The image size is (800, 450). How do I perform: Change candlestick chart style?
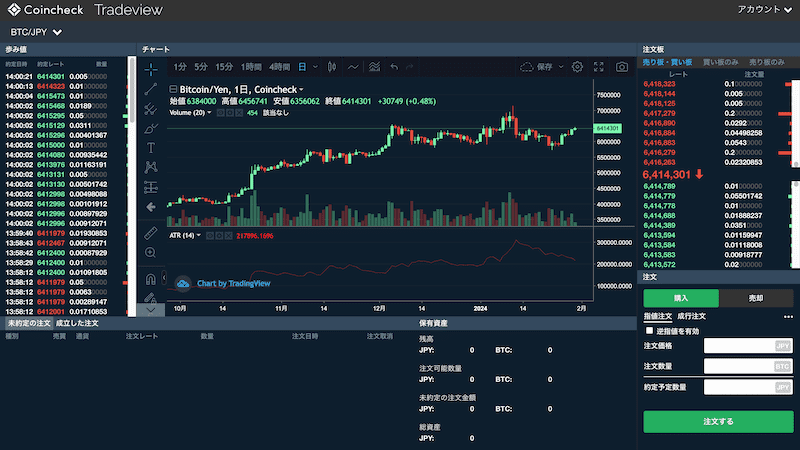coord(332,67)
